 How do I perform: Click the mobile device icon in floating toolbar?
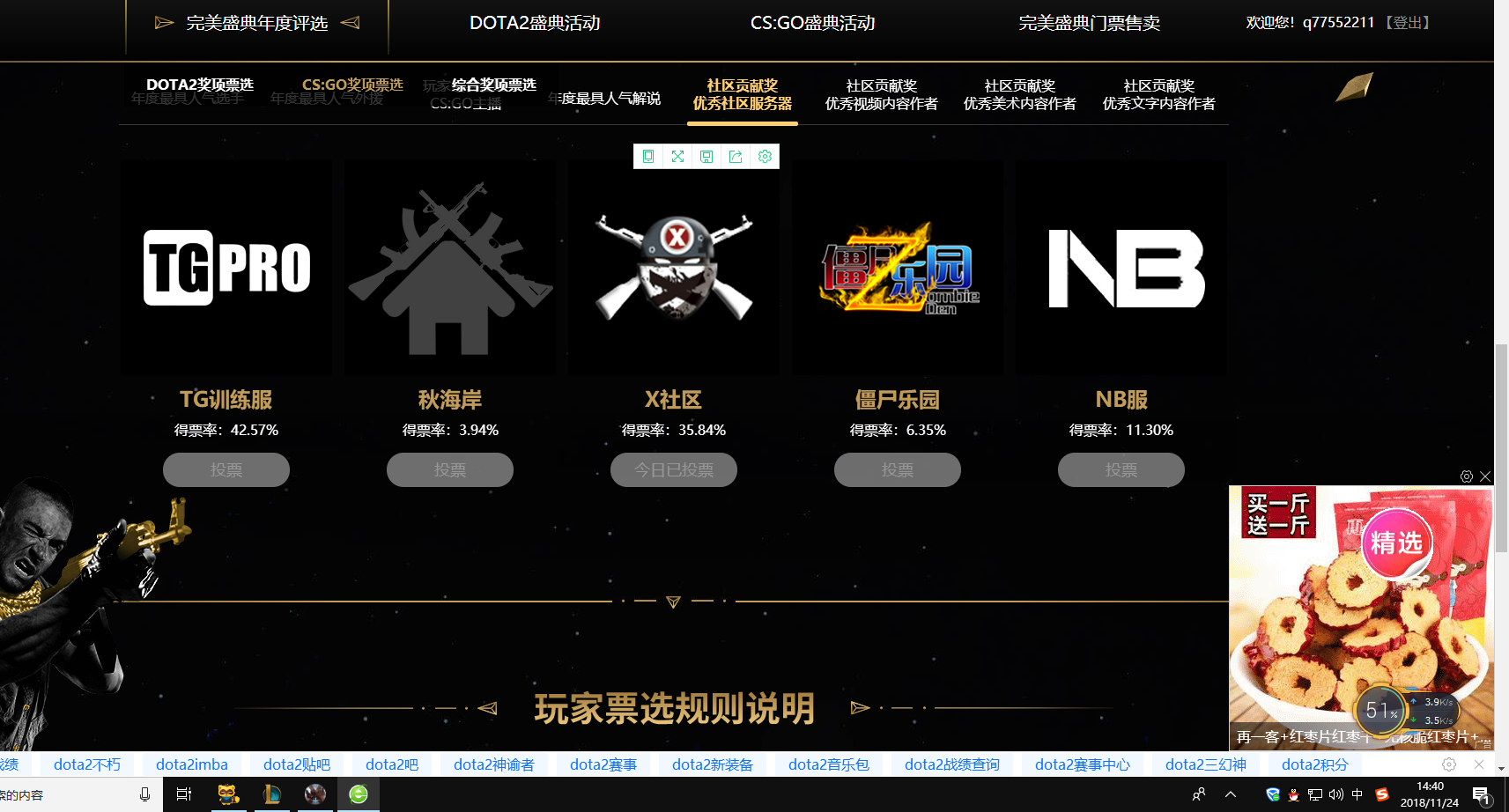pyautogui.click(x=648, y=157)
